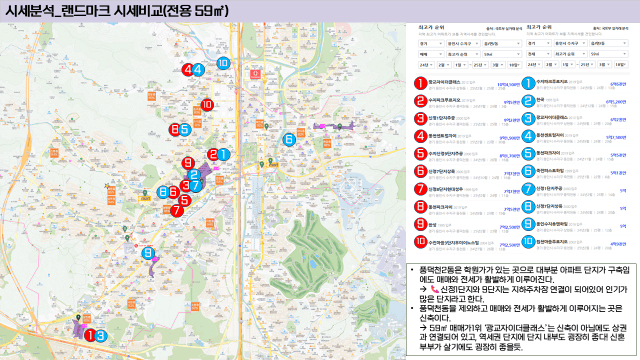Open 59㎡ area dropdown in the 전세 panel
Image resolution: width=640 pixels, height=360 pixels.
pyautogui.click(x=608, y=54)
